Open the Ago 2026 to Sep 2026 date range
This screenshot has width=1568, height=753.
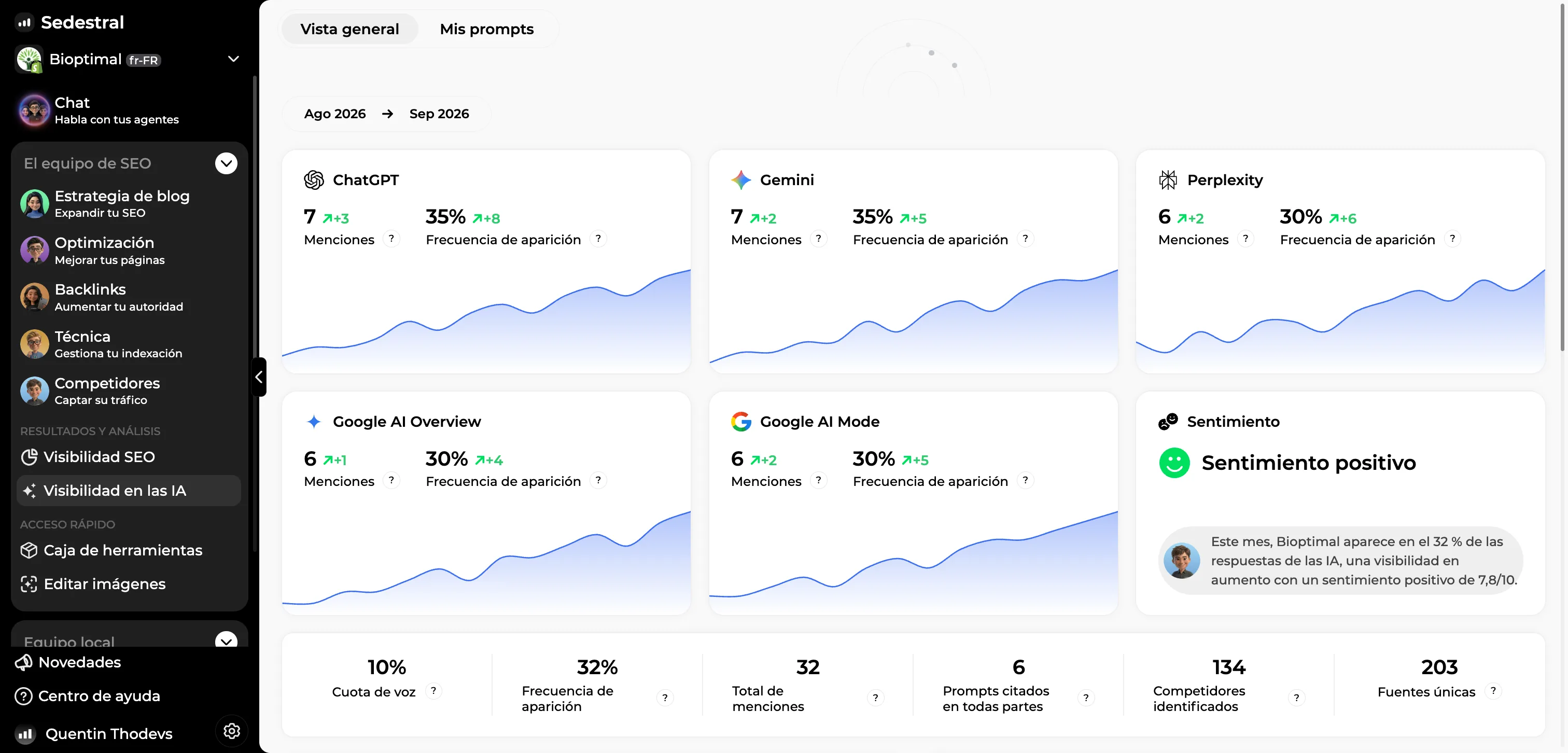pyautogui.click(x=386, y=114)
